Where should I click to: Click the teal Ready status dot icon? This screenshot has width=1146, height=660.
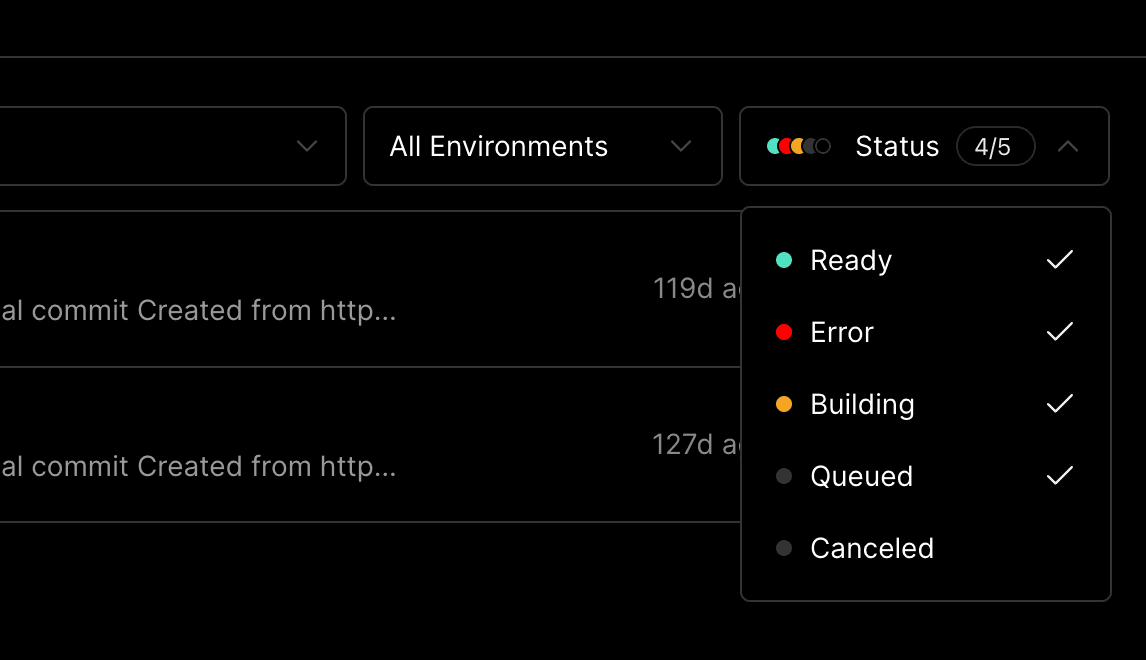pyautogui.click(x=784, y=260)
